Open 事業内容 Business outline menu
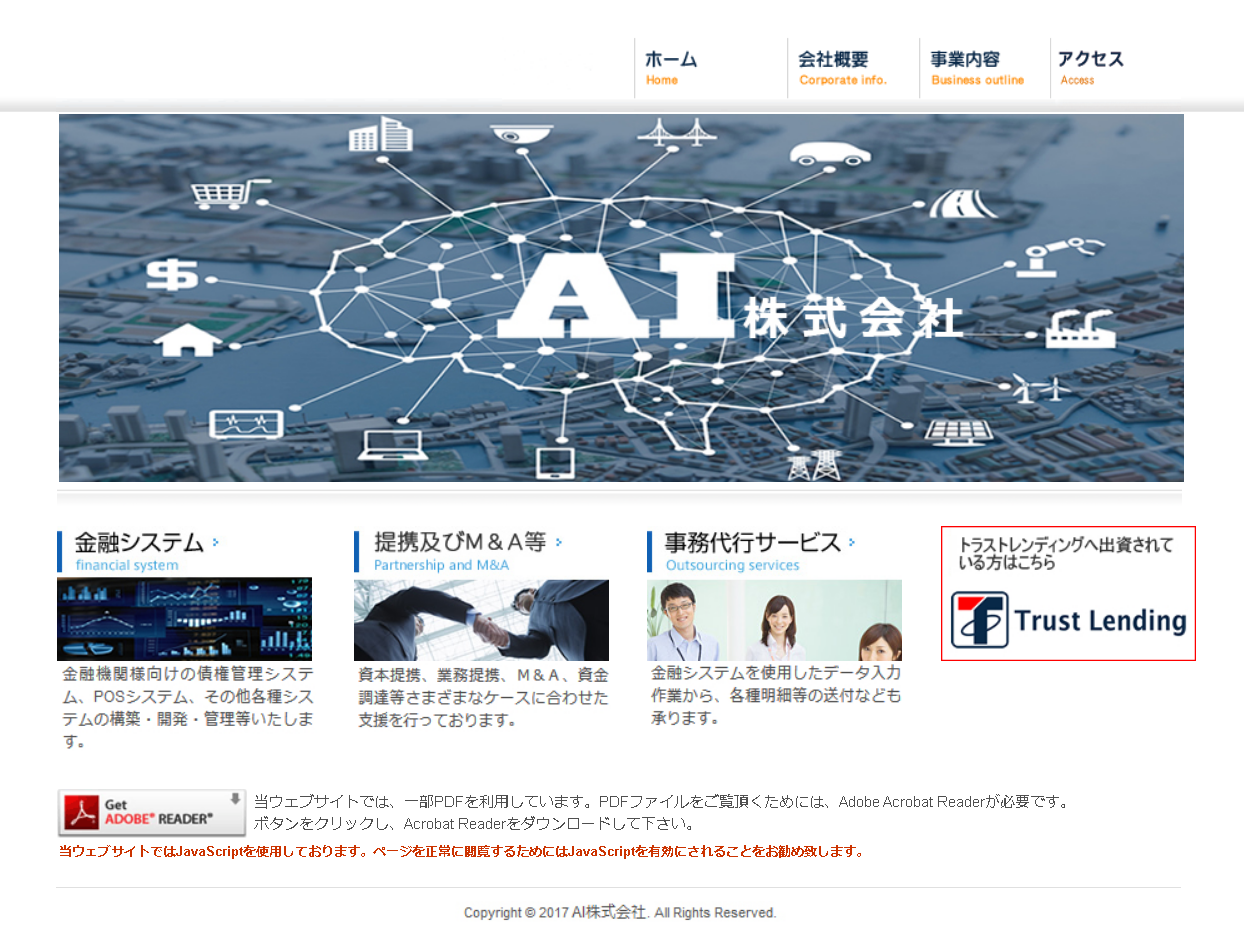 (977, 67)
